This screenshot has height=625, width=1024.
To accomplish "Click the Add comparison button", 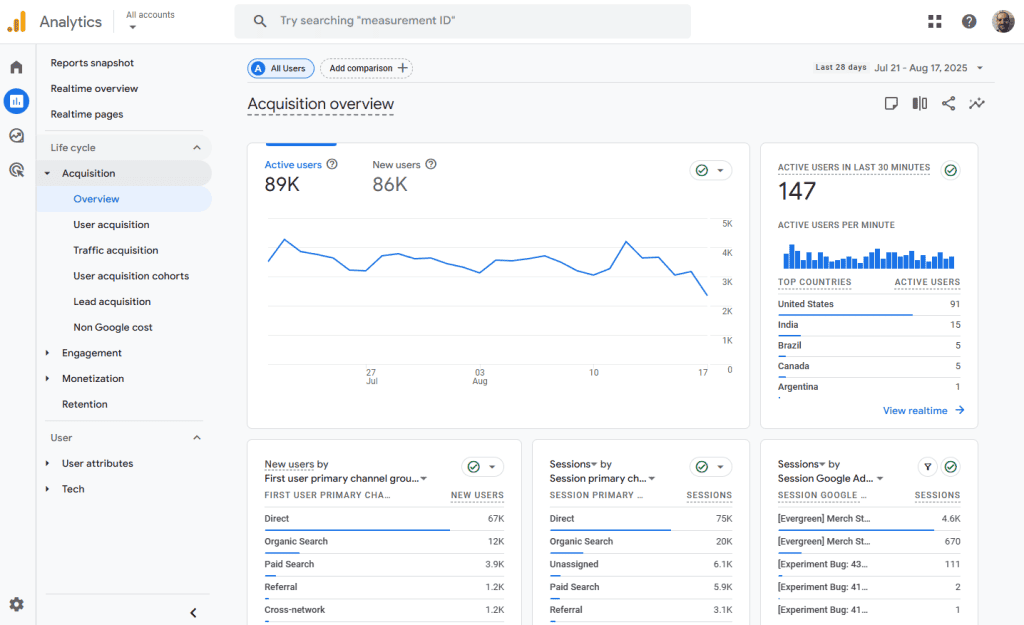I will [366, 68].
